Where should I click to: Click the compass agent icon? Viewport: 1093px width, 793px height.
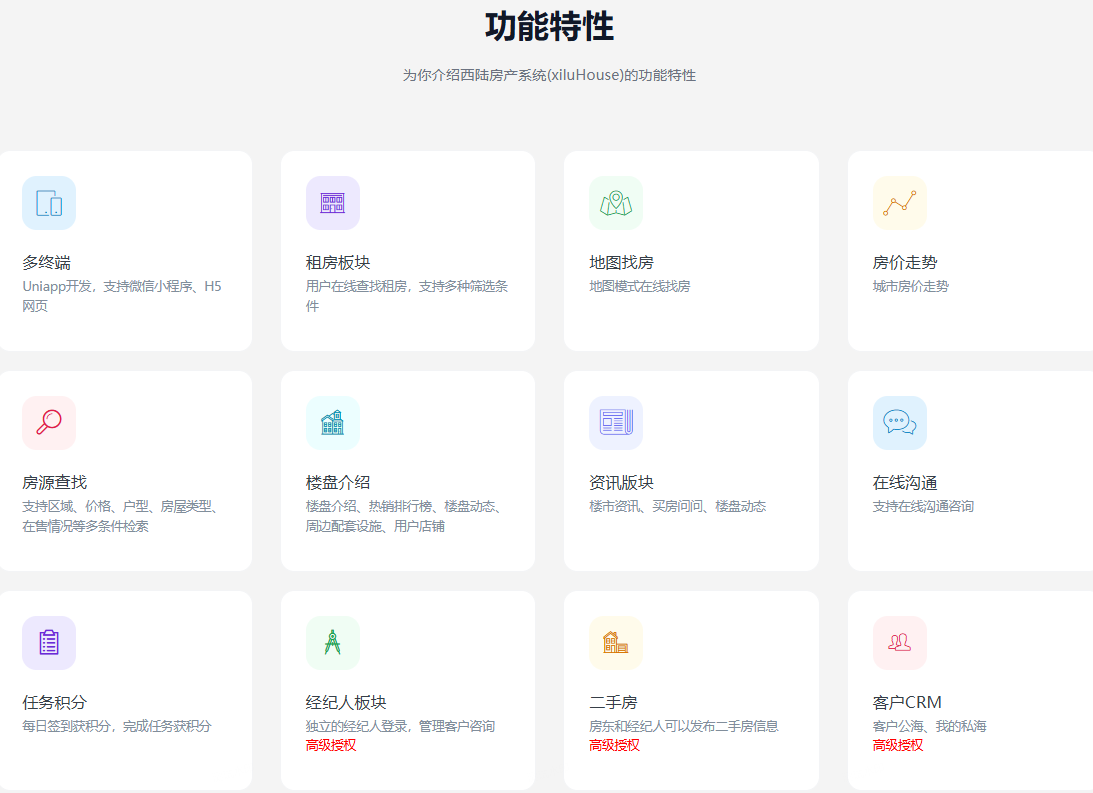pos(332,643)
